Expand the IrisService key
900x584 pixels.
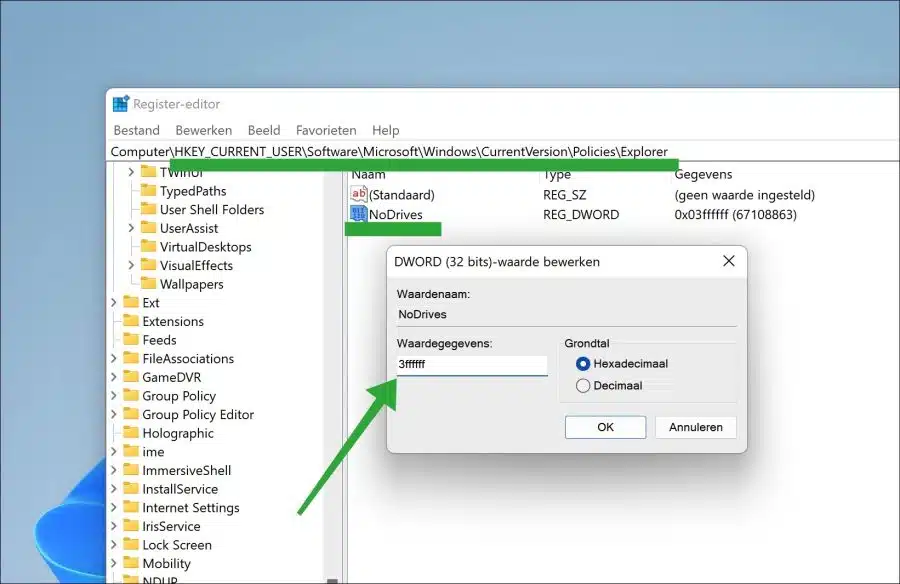coord(114,526)
